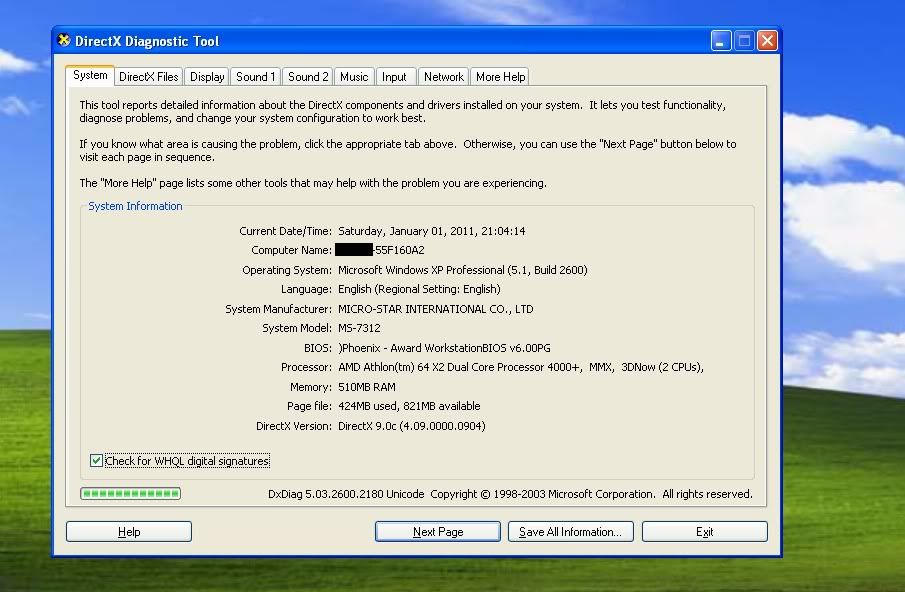Click the DirectX icon in the title bar
Viewport: 905px width, 592px height.
pyautogui.click(x=64, y=40)
